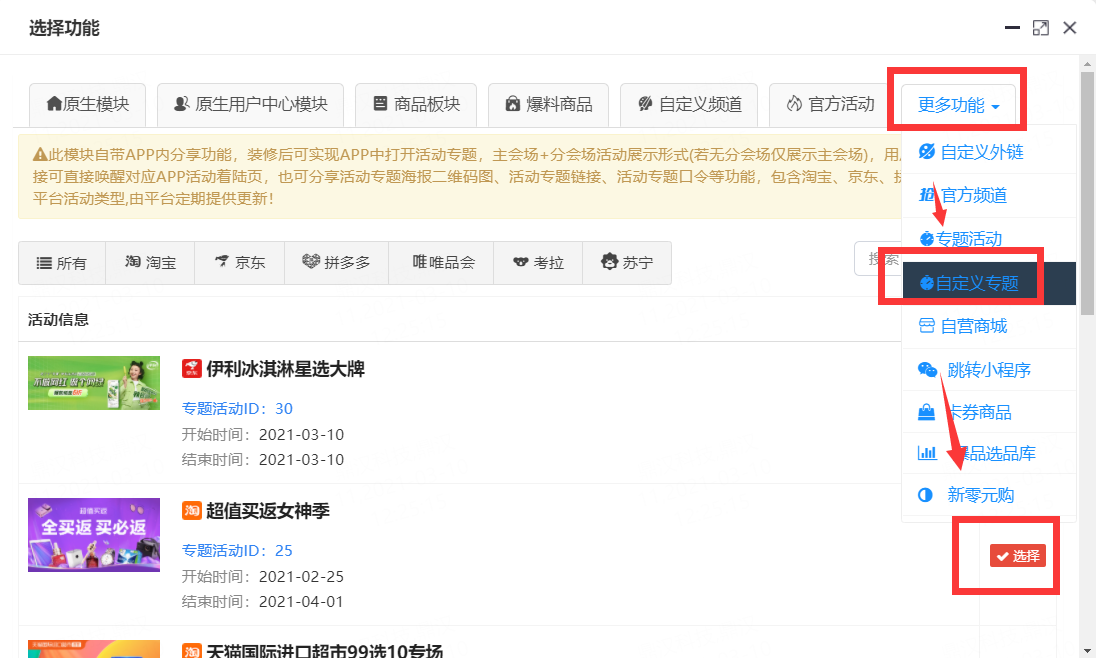The width and height of the screenshot is (1096, 658).
Task: Click the activity search input field
Action: pyautogui.click(x=878, y=259)
